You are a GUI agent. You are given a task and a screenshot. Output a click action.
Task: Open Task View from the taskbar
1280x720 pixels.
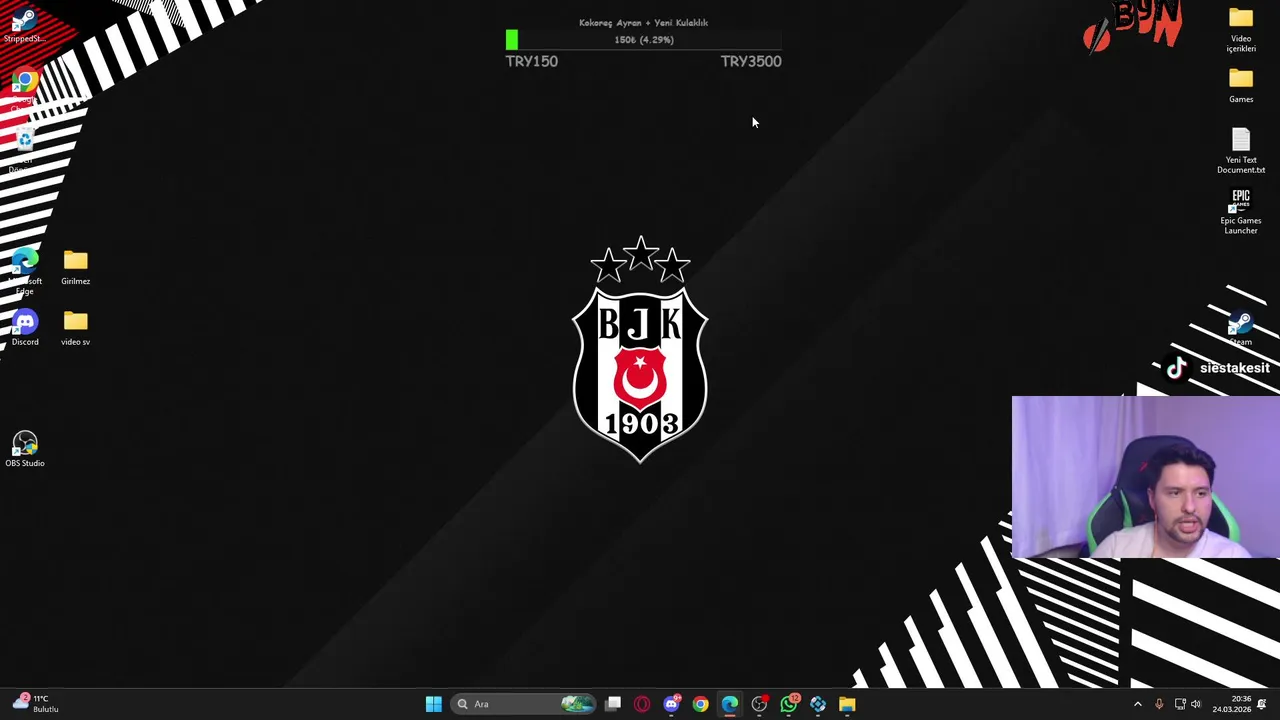[613, 704]
